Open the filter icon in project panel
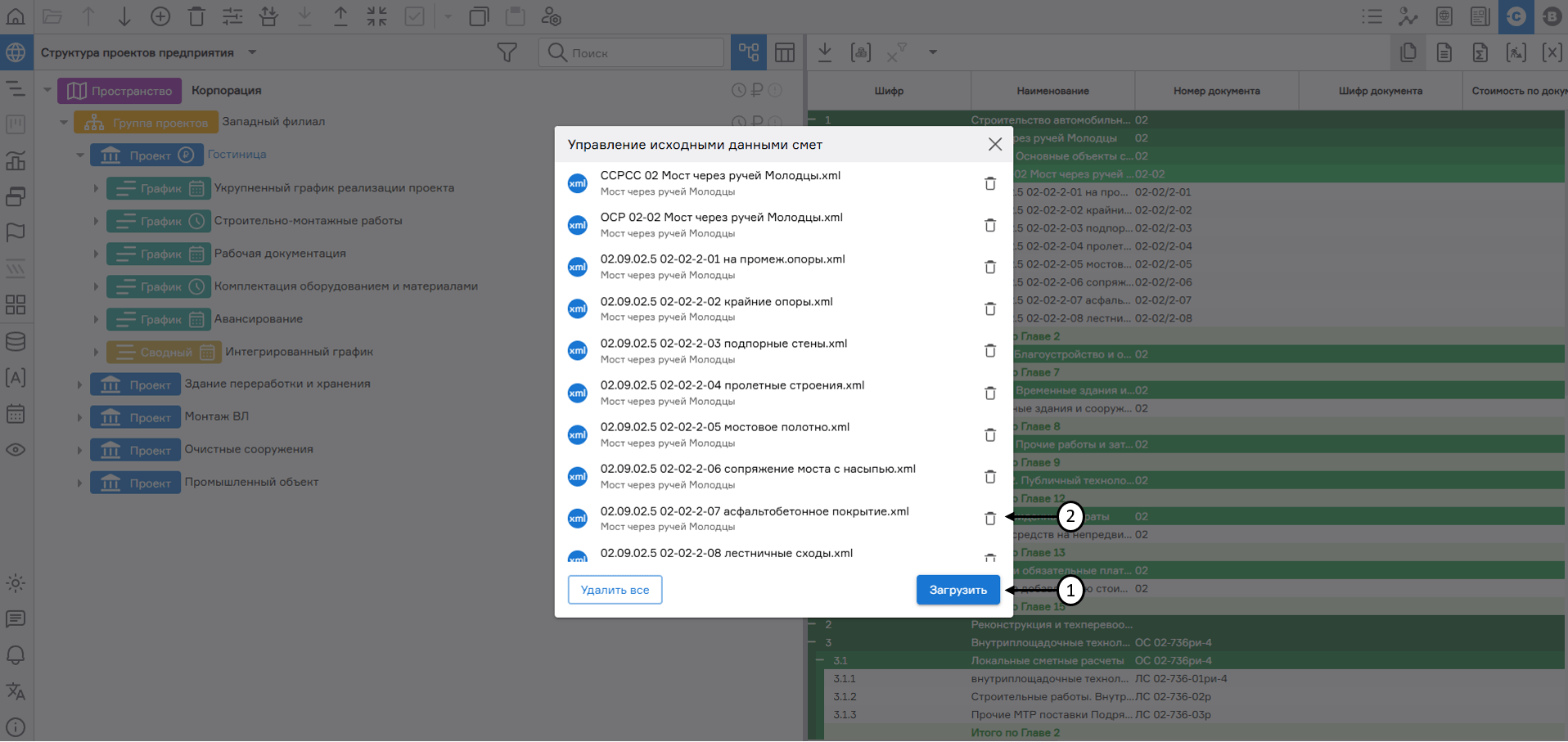Image resolution: width=1568 pixels, height=742 pixels. 507,53
